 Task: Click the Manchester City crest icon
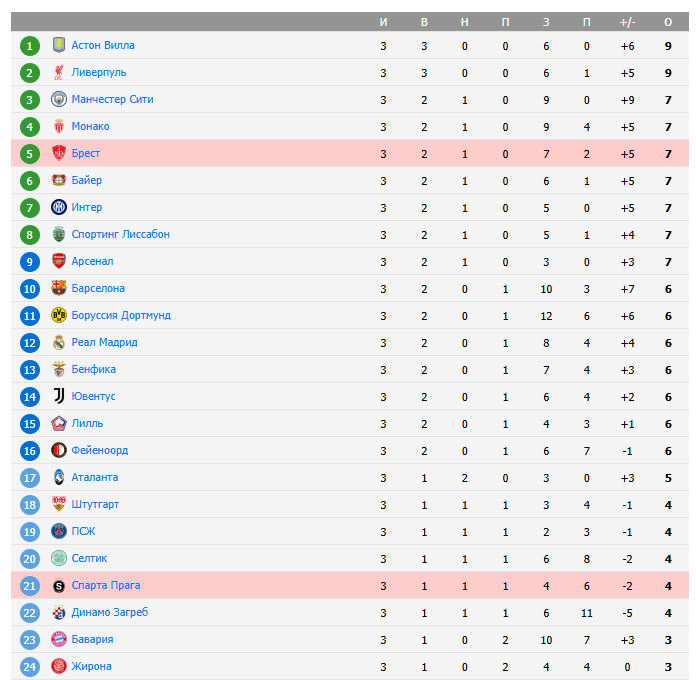tap(58, 99)
